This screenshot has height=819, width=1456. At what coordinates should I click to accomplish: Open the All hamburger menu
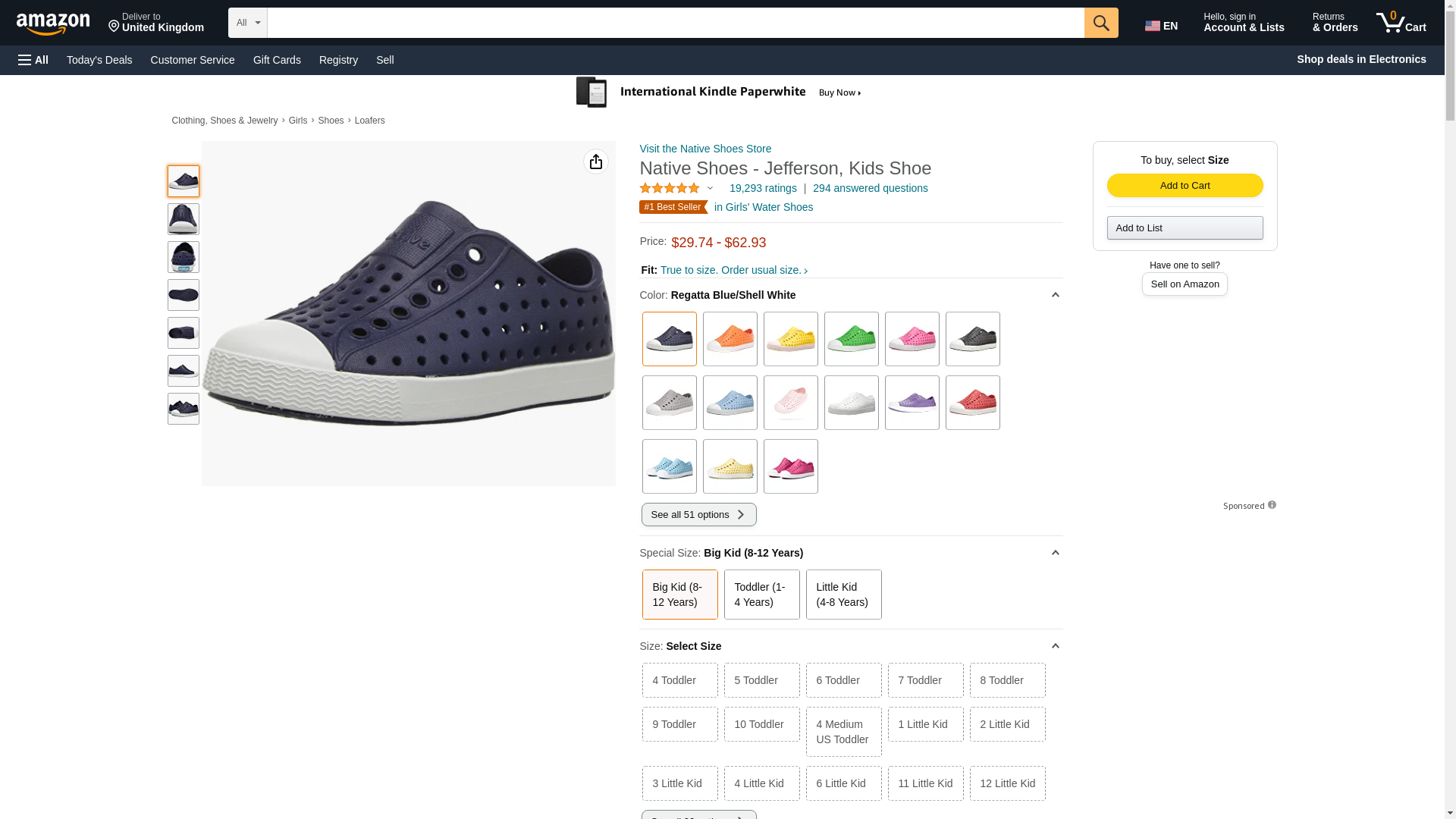33,60
